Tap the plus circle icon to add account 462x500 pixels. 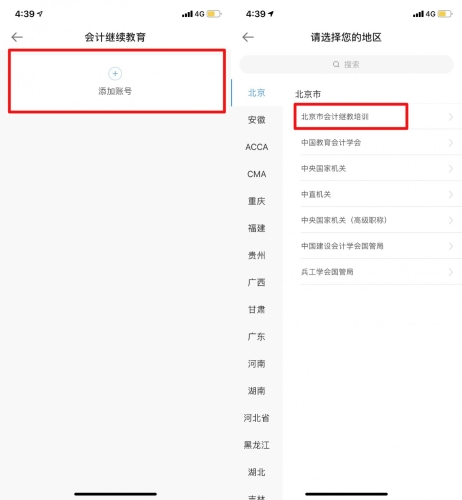(x=115, y=74)
